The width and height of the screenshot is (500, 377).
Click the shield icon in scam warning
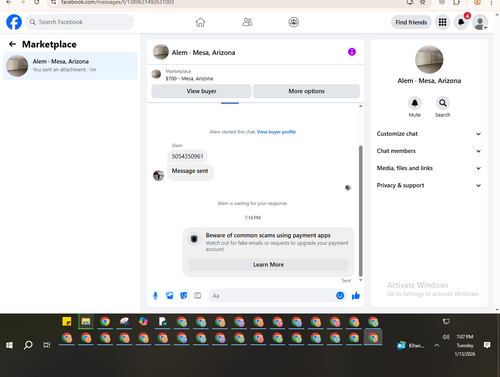coord(194,239)
